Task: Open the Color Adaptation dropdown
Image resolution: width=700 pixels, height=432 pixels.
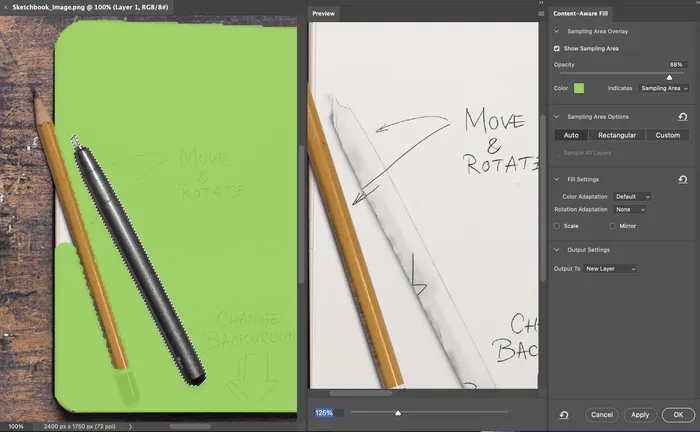Action: (632, 197)
